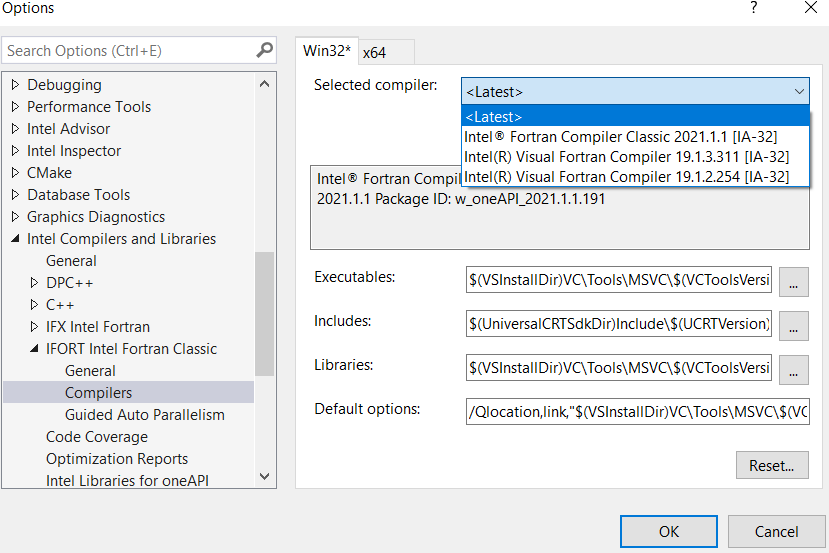This screenshot has width=829, height=553.
Task: Select Intel Inspector in the tree
Action: click(74, 151)
